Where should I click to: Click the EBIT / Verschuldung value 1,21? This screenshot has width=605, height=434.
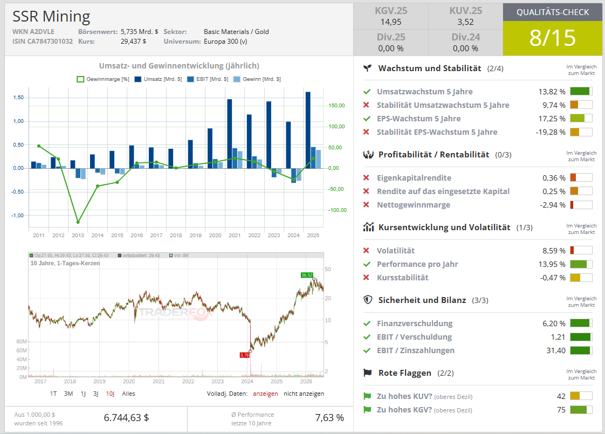click(x=558, y=337)
